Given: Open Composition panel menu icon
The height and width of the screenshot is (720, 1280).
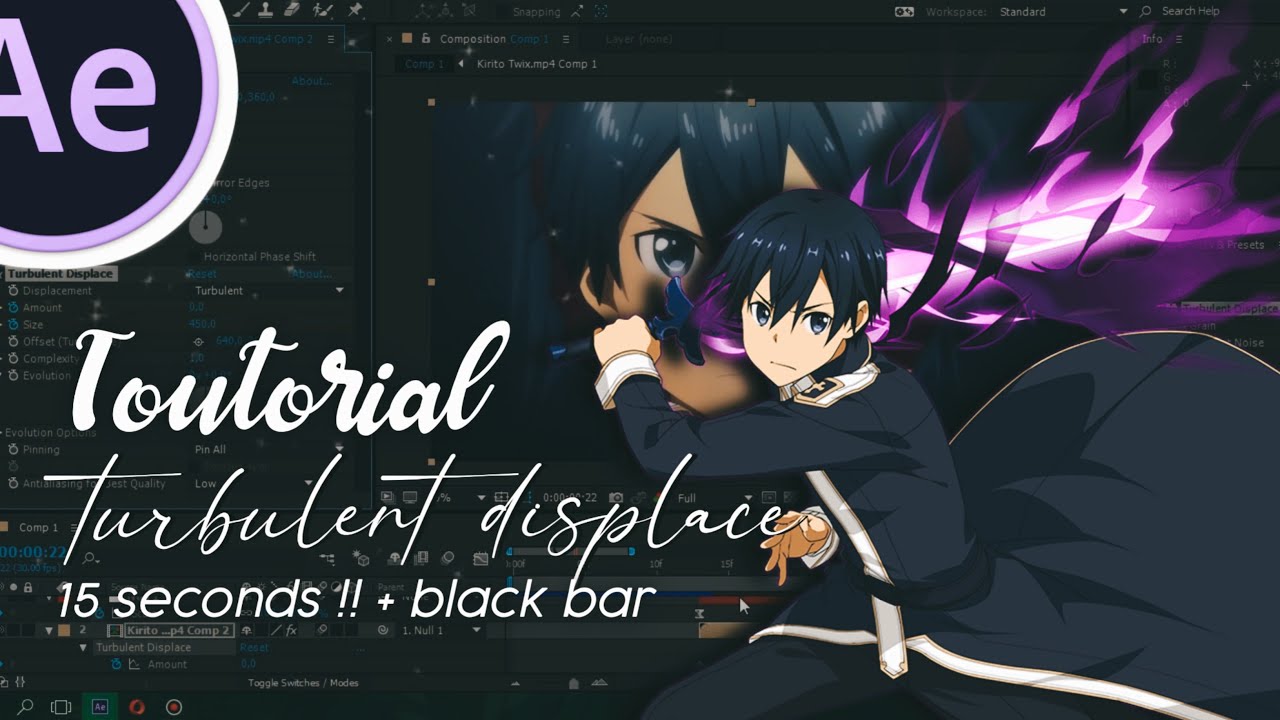Looking at the screenshot, I should click(x=565, y=39).
